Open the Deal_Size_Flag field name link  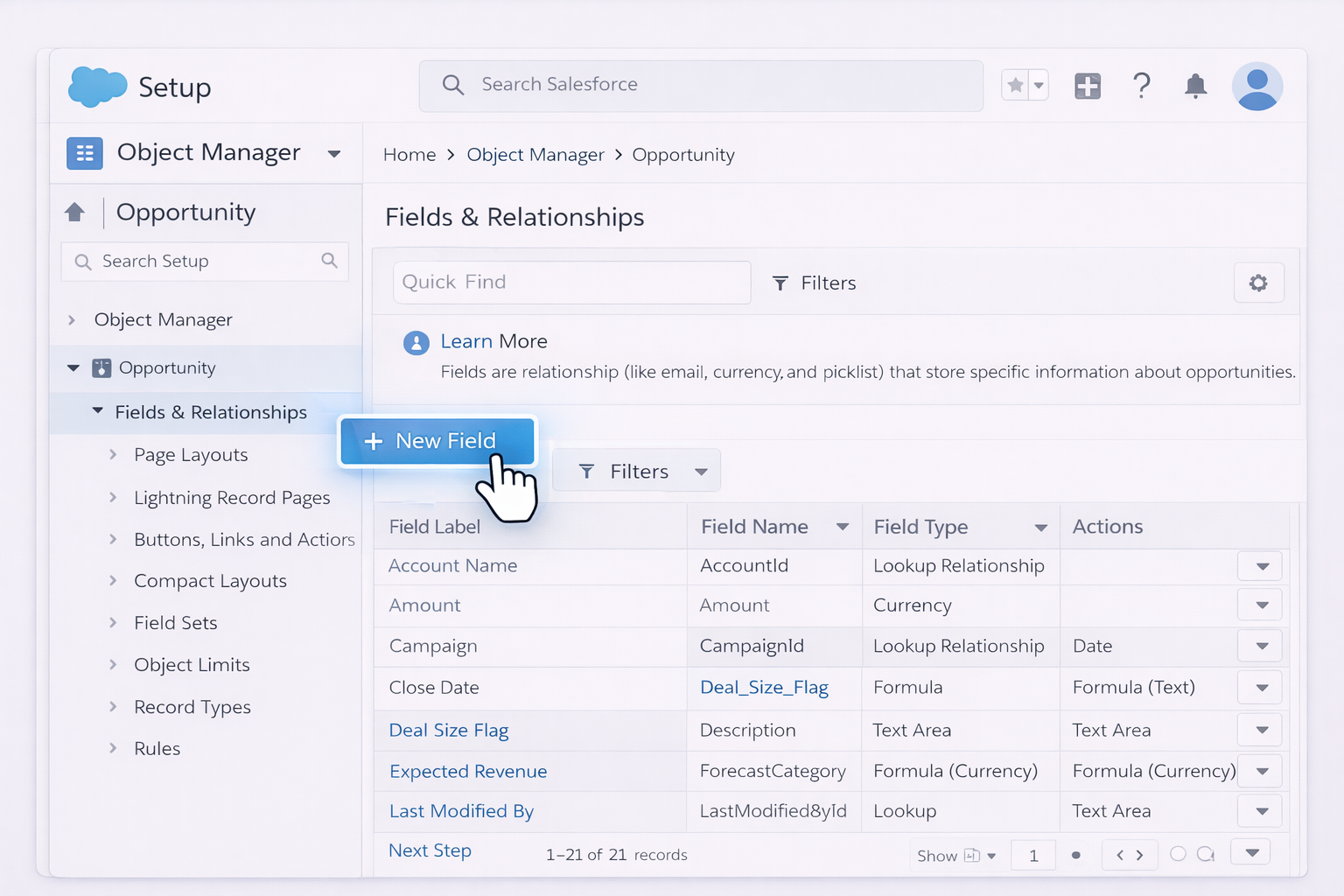[x=764, y=688]
